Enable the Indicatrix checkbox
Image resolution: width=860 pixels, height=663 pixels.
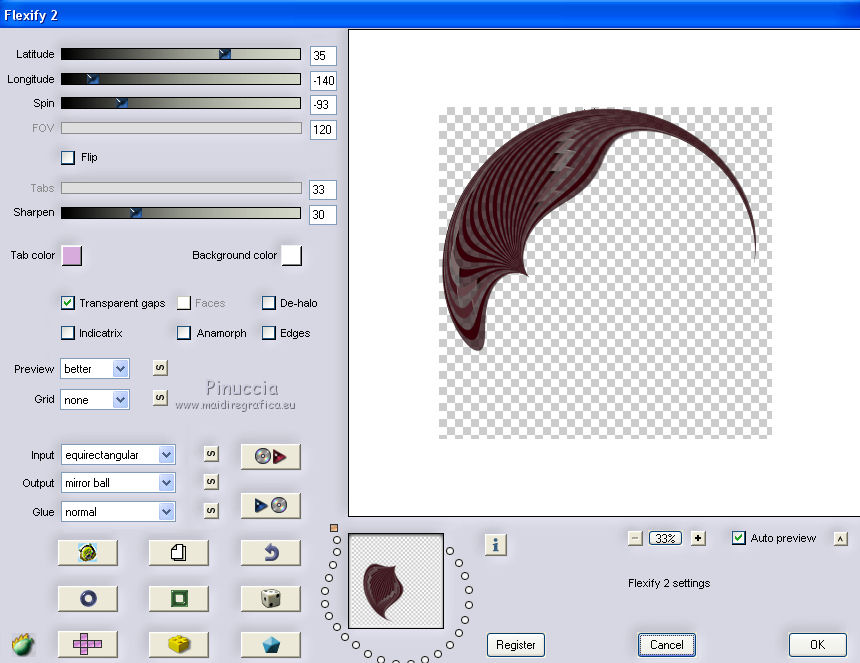click(68, 333)
